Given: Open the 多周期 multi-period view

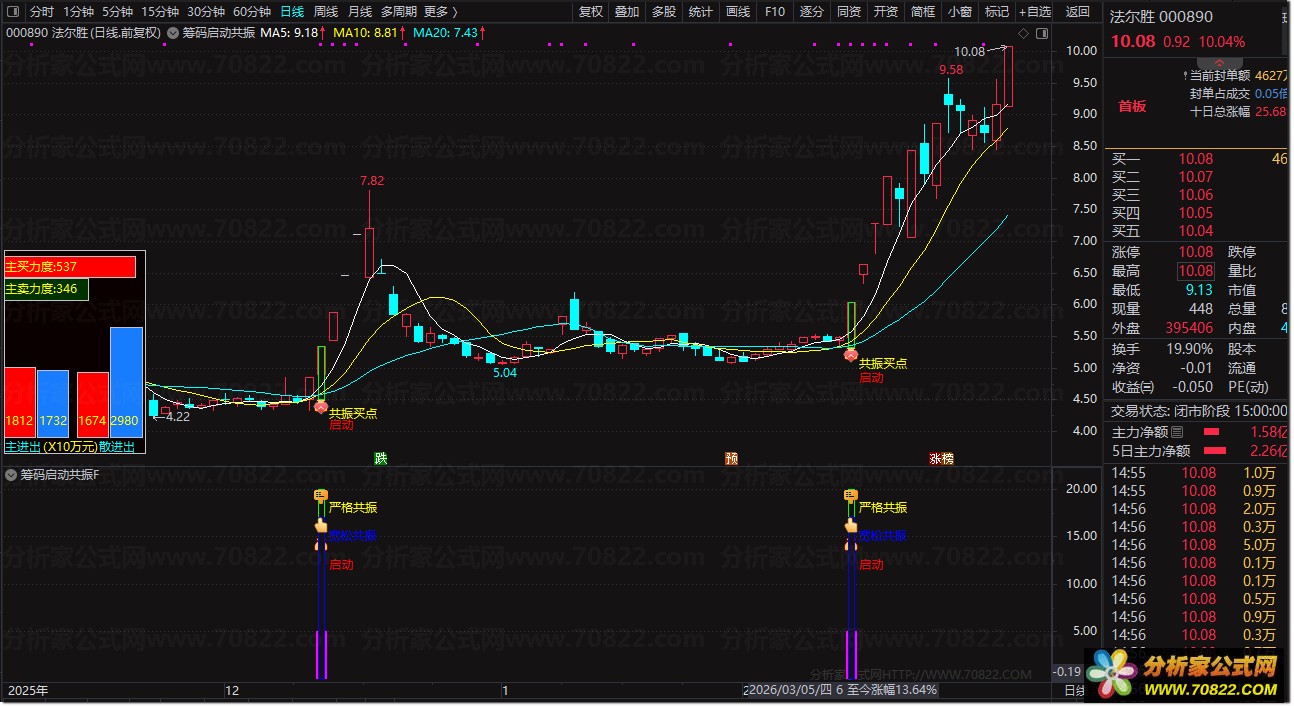Looking at the screenshot, I should click(399, 12).
